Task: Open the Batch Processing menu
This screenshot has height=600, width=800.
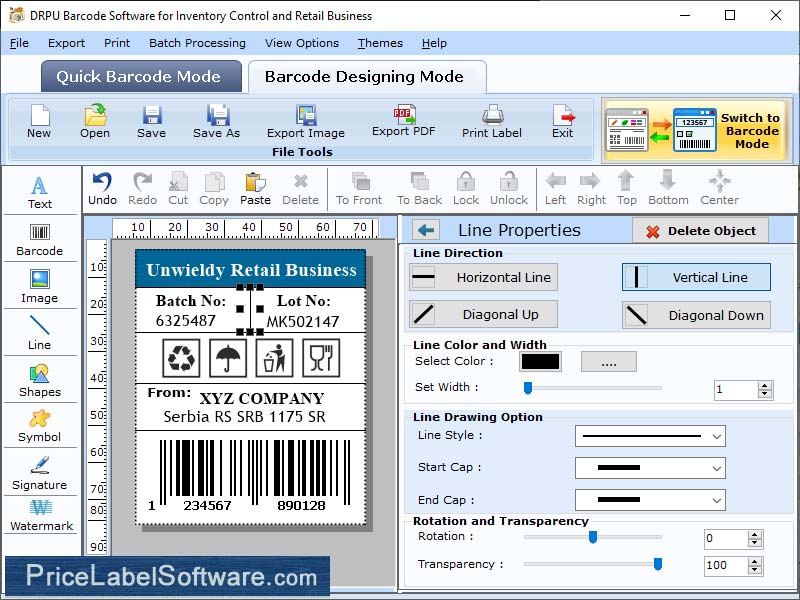Action: [197, 43]
